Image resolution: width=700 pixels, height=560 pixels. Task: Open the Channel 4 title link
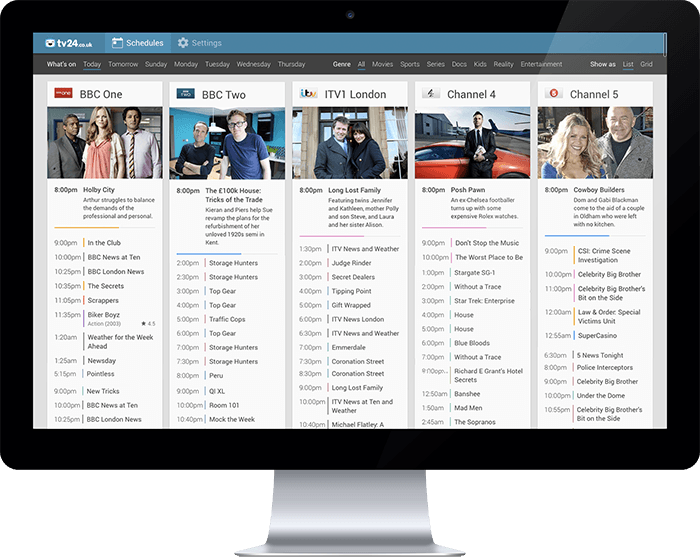coord(471,94)
